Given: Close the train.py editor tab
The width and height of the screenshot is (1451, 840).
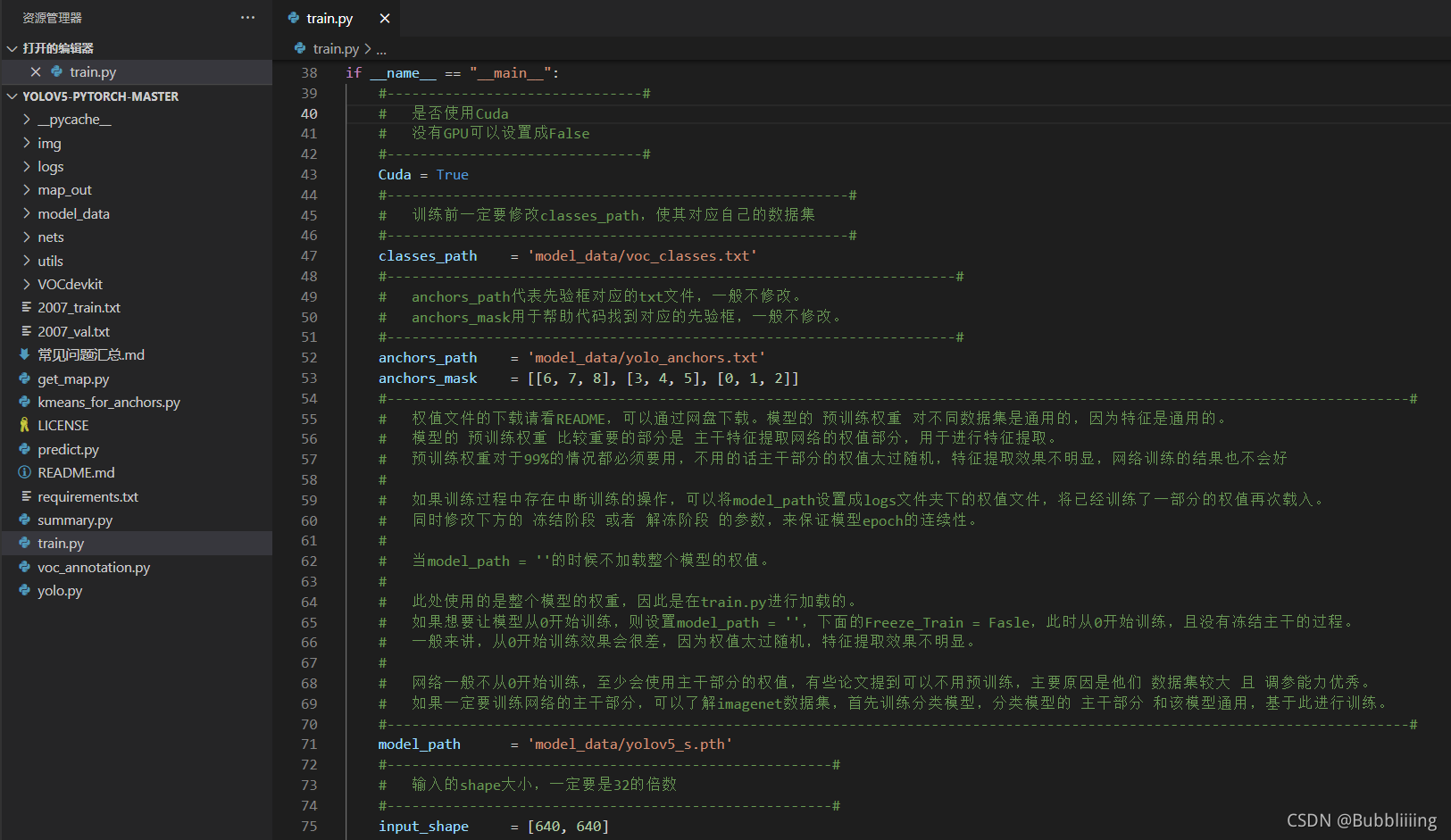Looking at the screenshot, I should pos(385,18).
